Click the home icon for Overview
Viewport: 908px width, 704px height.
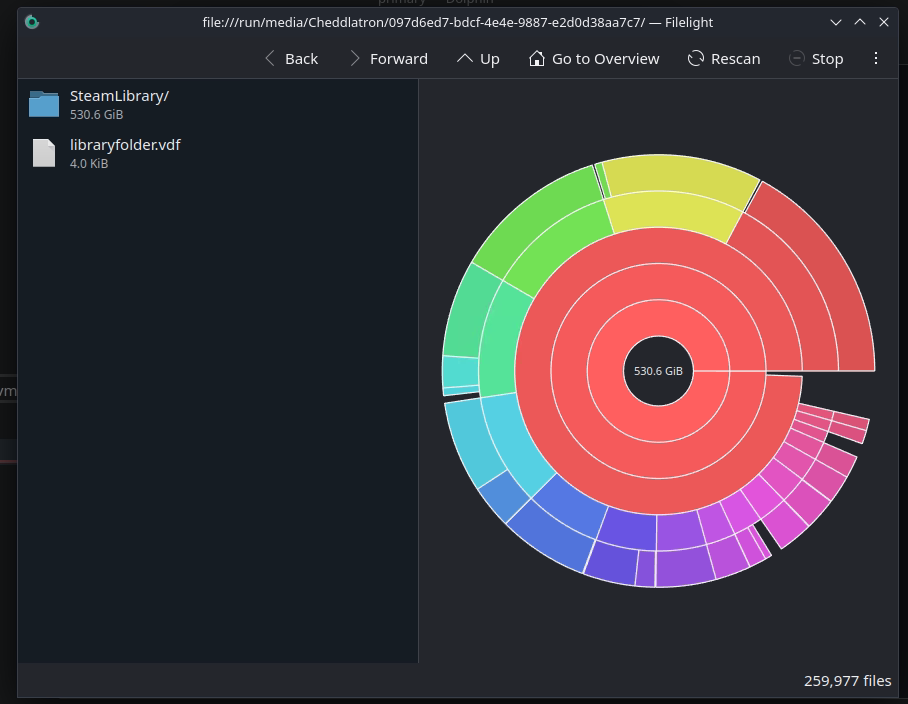coord(537,59)
